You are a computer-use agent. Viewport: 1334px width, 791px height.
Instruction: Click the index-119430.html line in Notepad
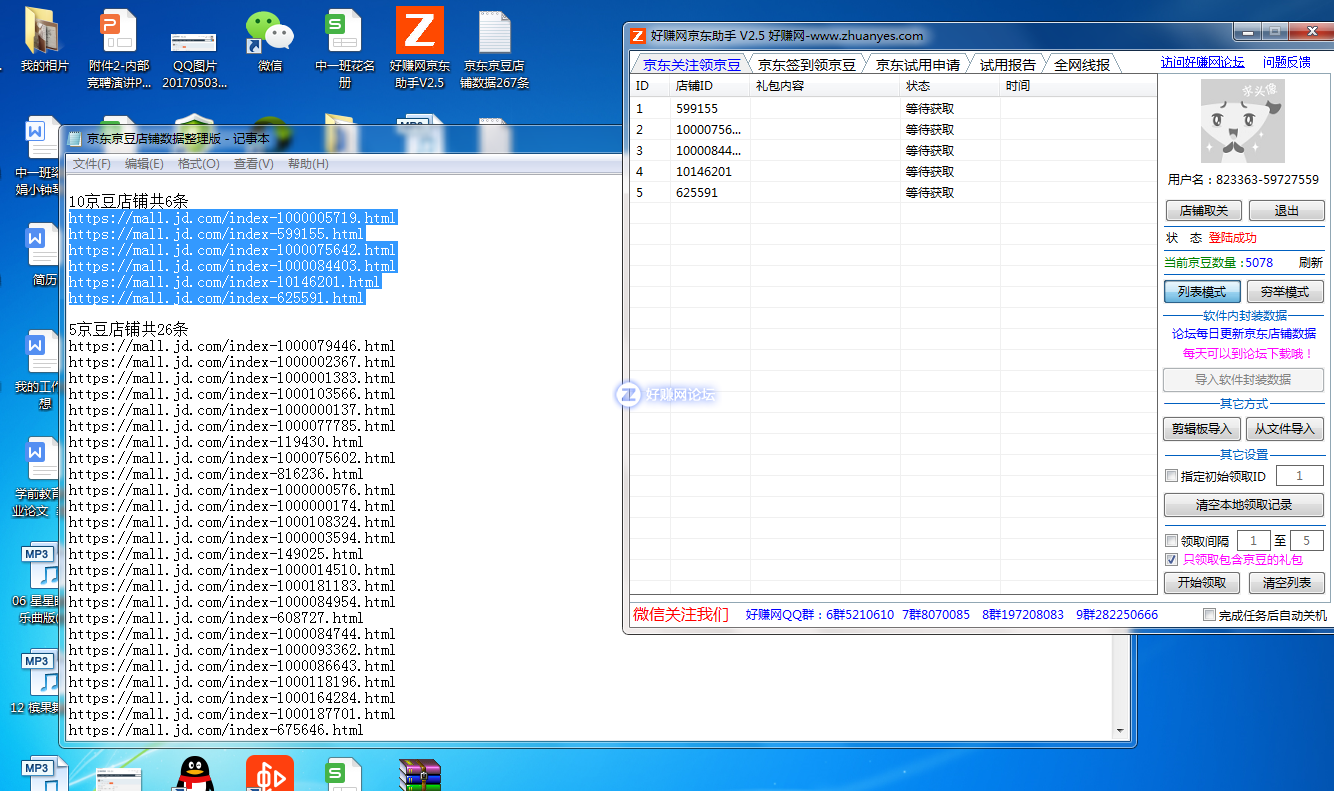(216, 442)
